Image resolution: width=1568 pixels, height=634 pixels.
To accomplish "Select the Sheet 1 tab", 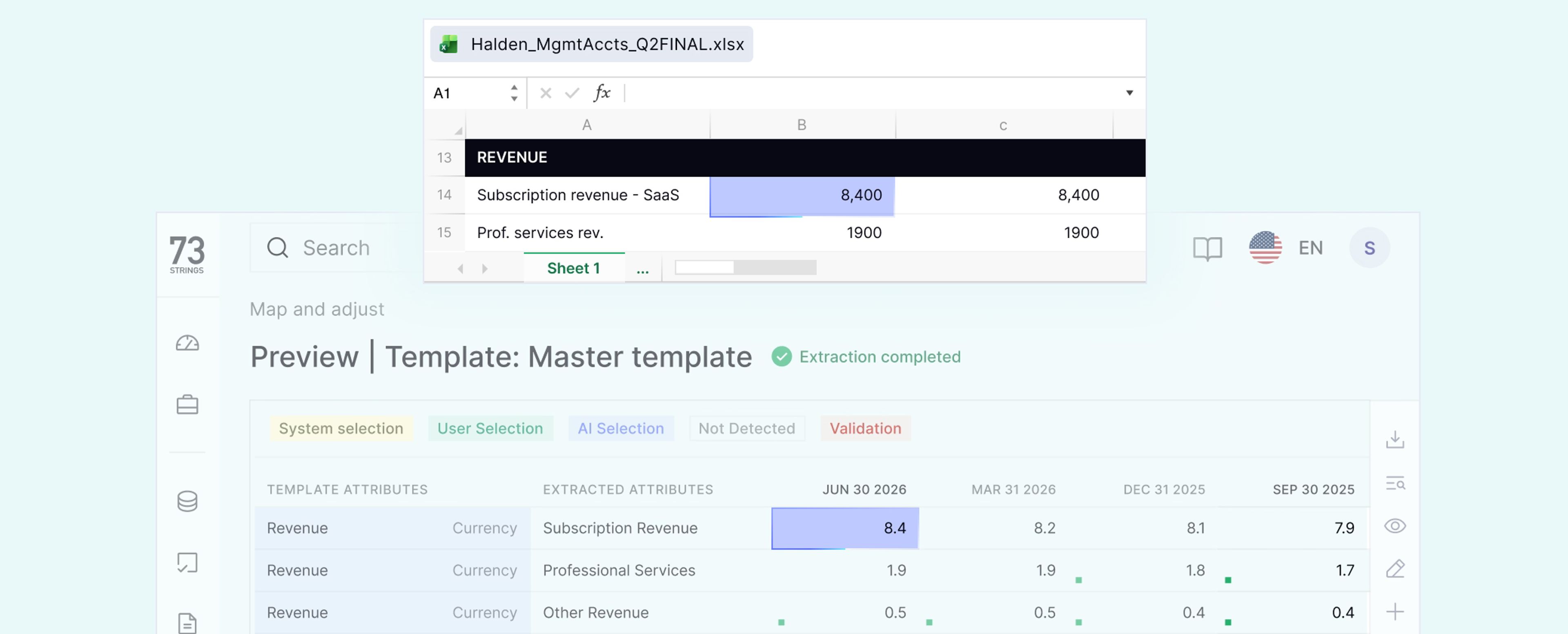I will (x=573, y=268).
